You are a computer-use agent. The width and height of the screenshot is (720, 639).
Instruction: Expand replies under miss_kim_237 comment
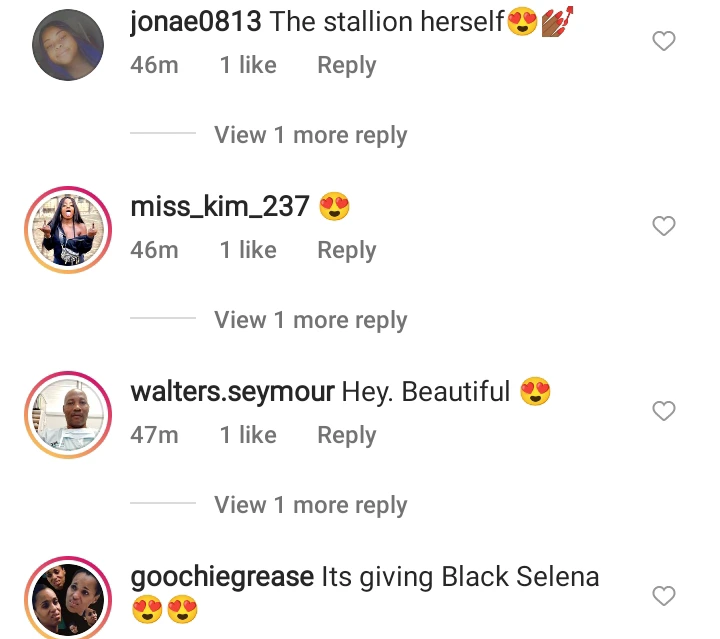point(310,320)
